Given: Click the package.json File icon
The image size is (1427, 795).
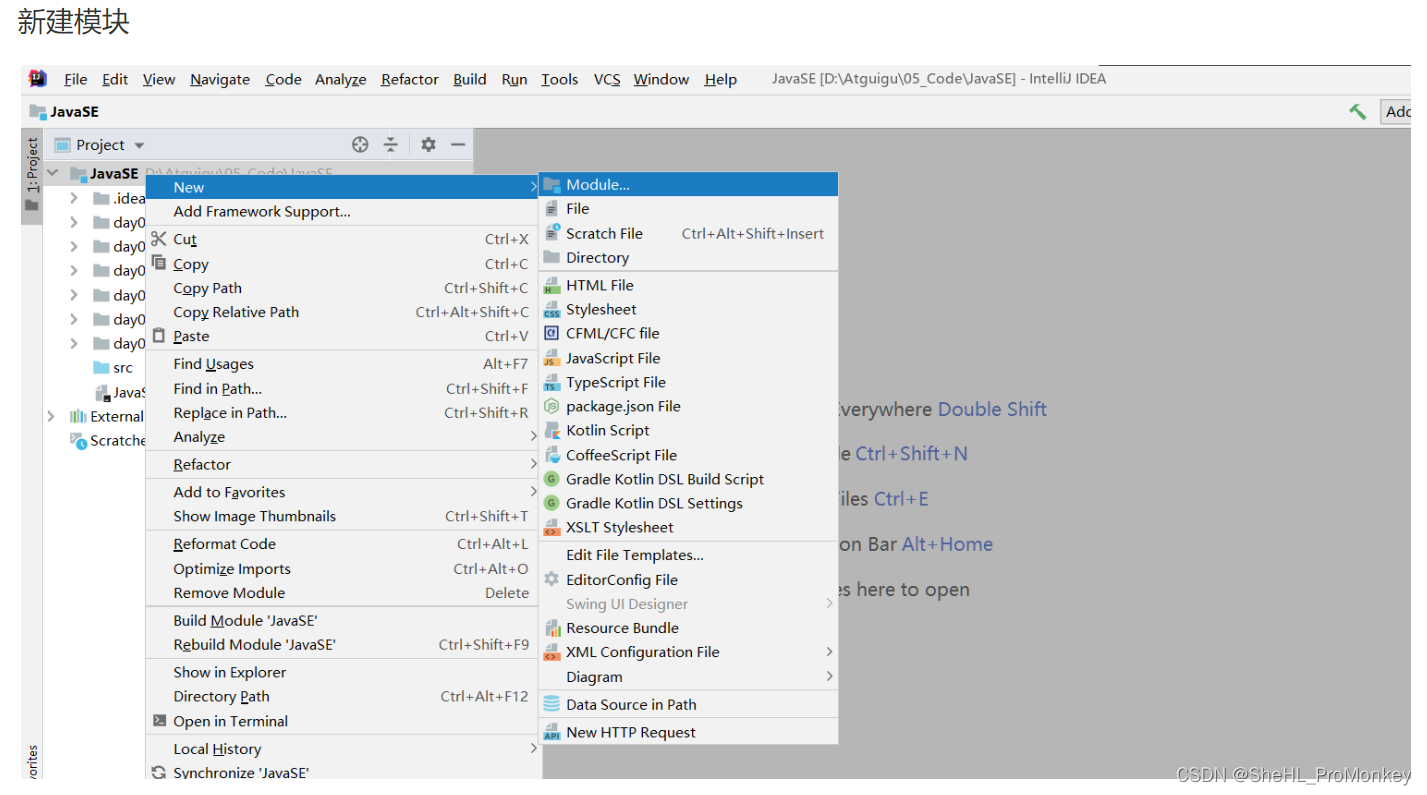Looking at the screenshot, I should [551, 406].
